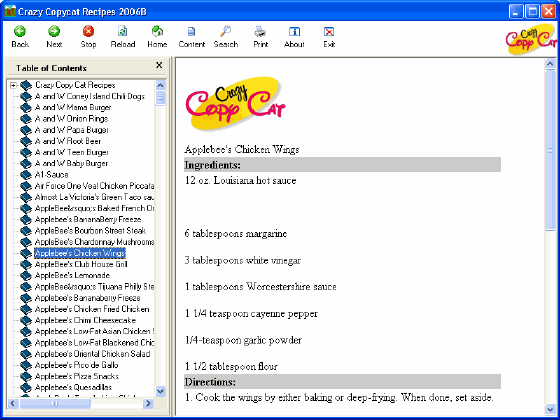Click book icon beside A and W Mama Burger

click(x=26, y=108)
